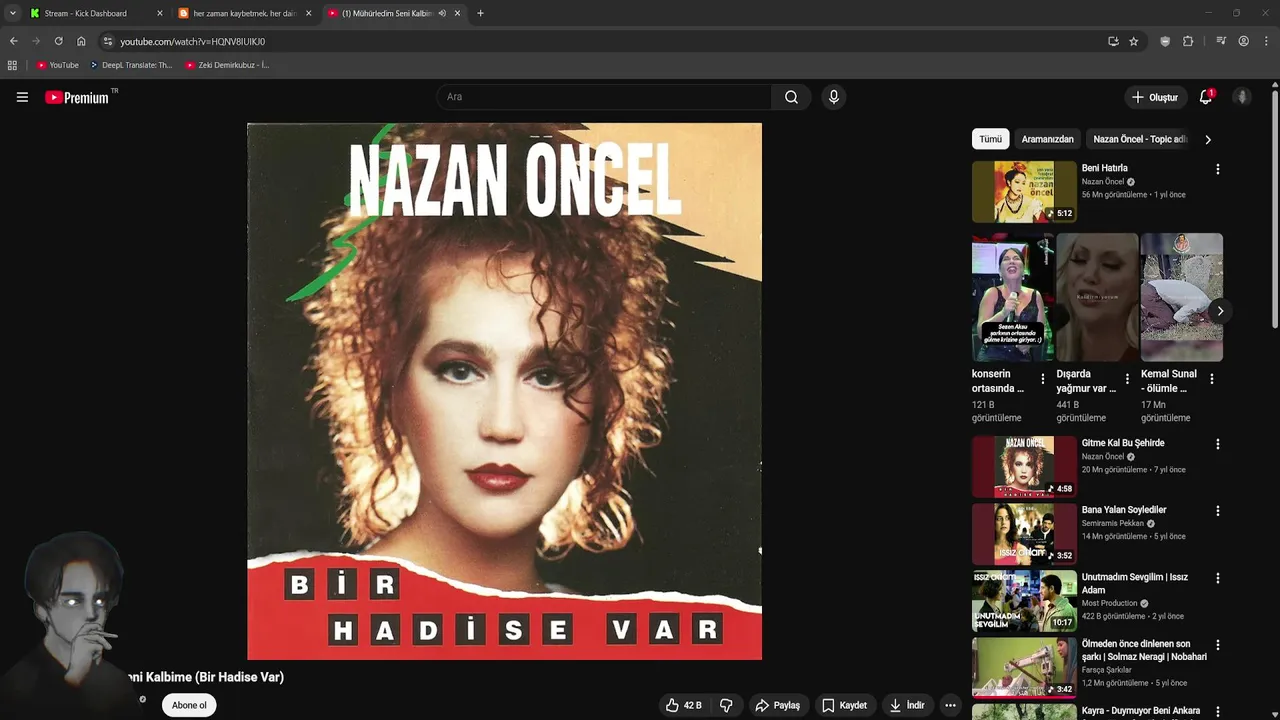Click the browser address bar URL
1280x720 pixels.
[193, 41]
